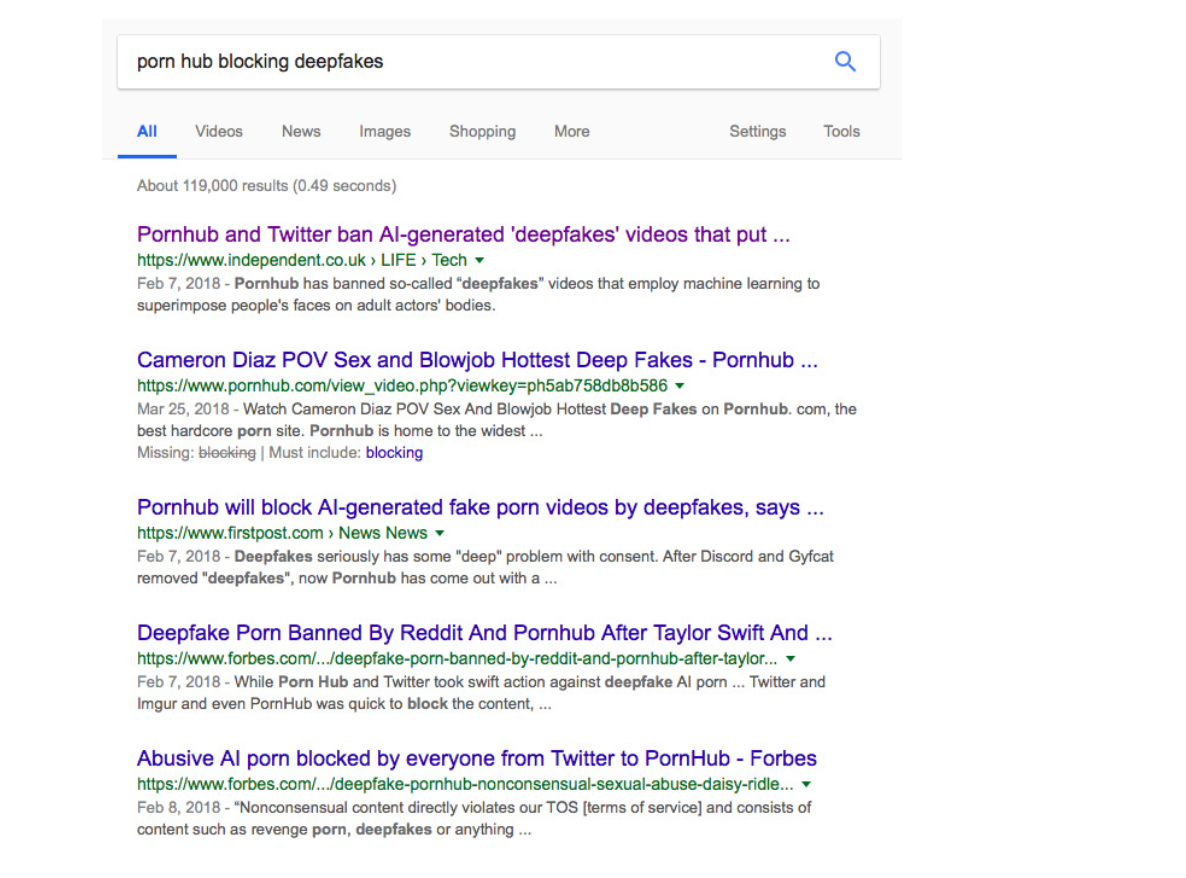
Task: Open the Independent article about Pornhub and Twitter ban
Action: [464, 234]
